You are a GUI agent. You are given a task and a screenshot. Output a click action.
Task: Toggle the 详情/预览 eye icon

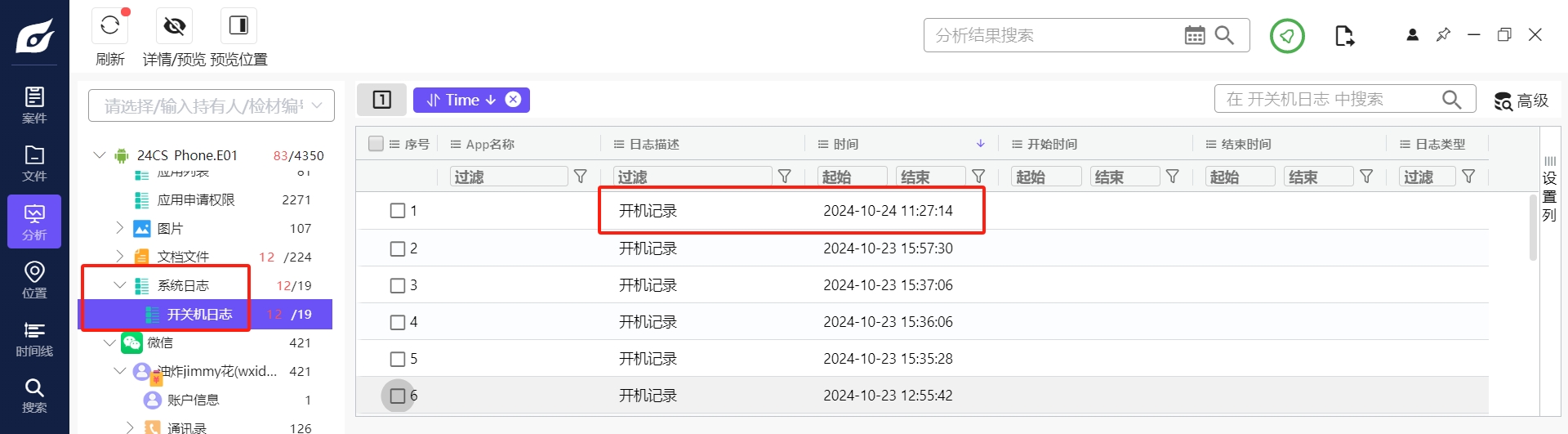[174, 25]
